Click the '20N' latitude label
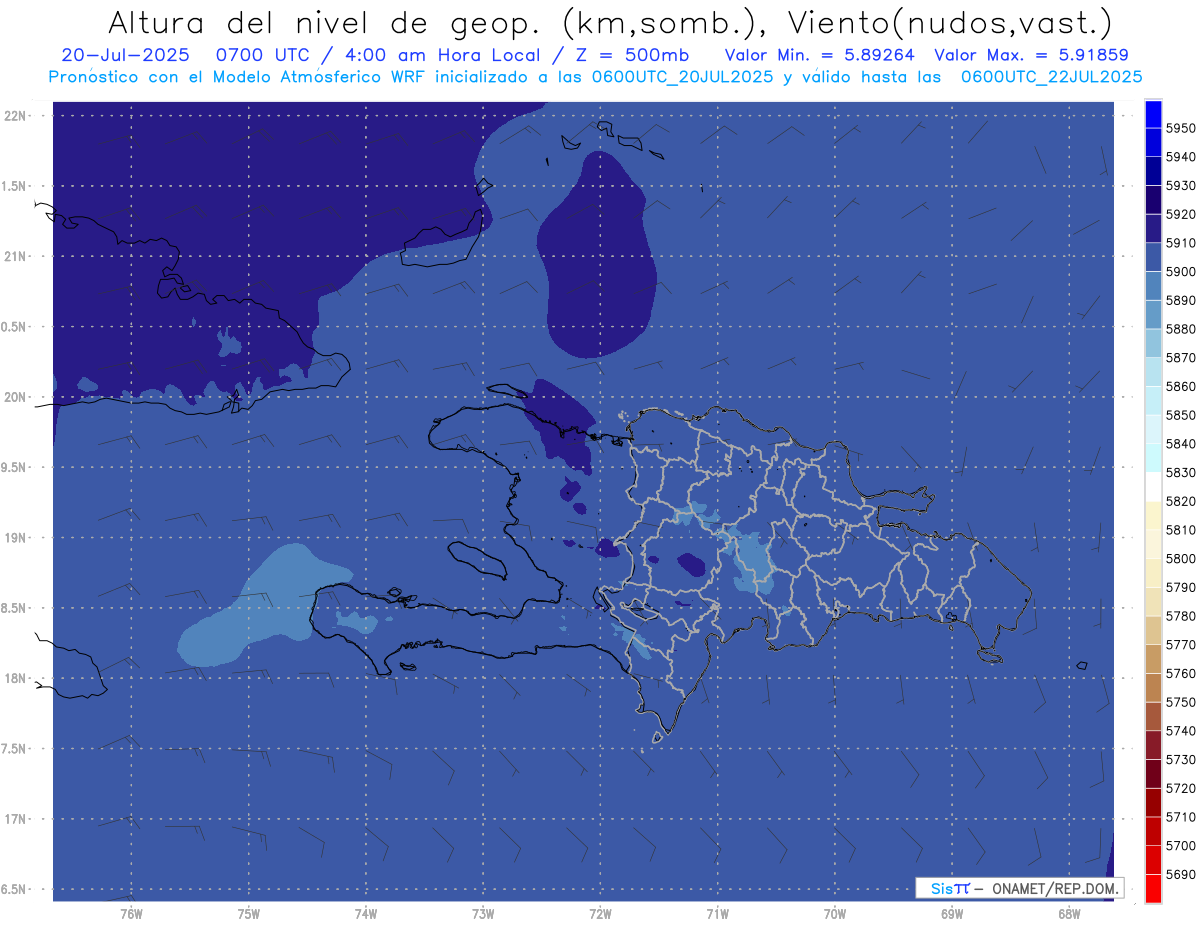 pos(15,397)
